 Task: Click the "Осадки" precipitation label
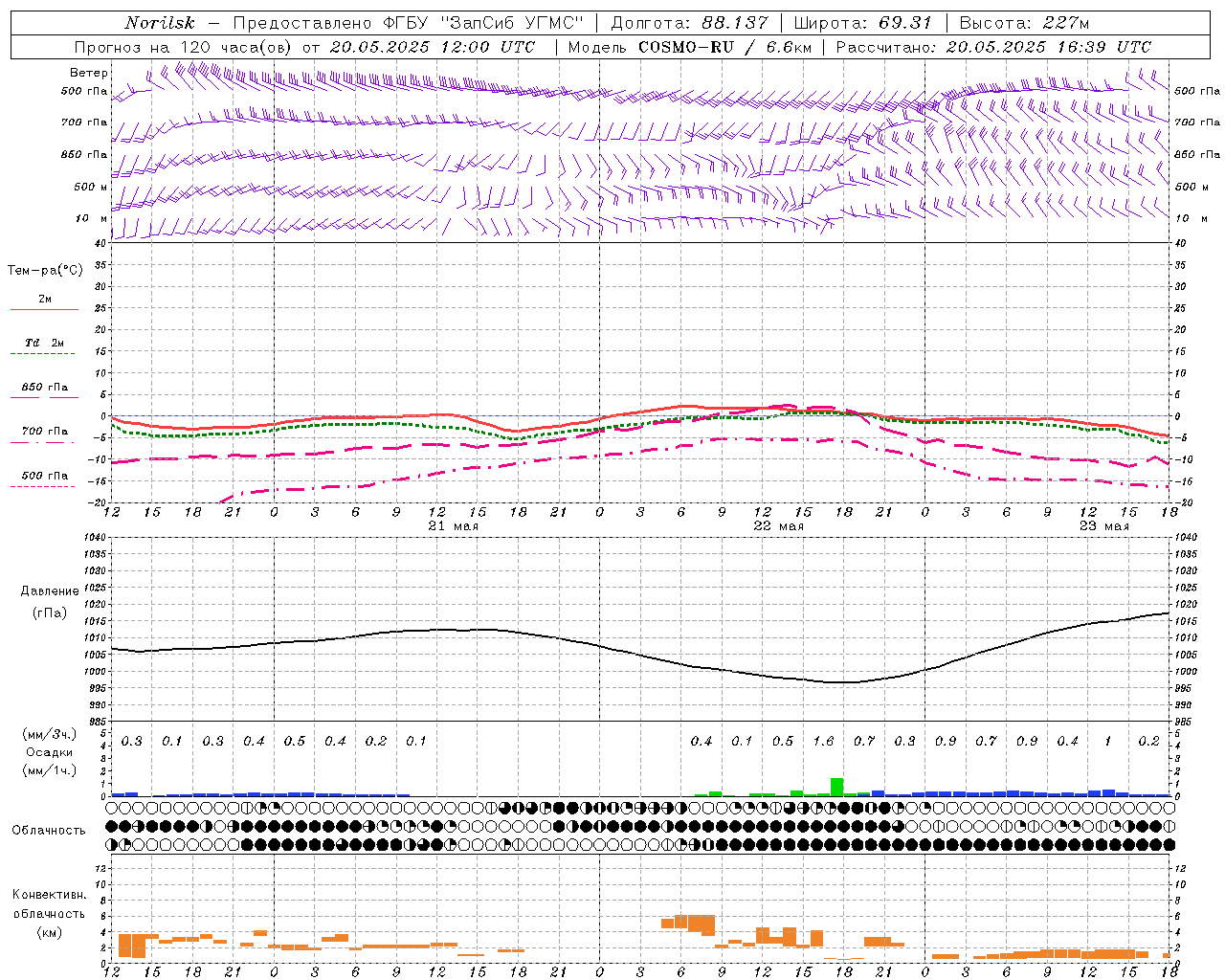[x=50, y=752]
